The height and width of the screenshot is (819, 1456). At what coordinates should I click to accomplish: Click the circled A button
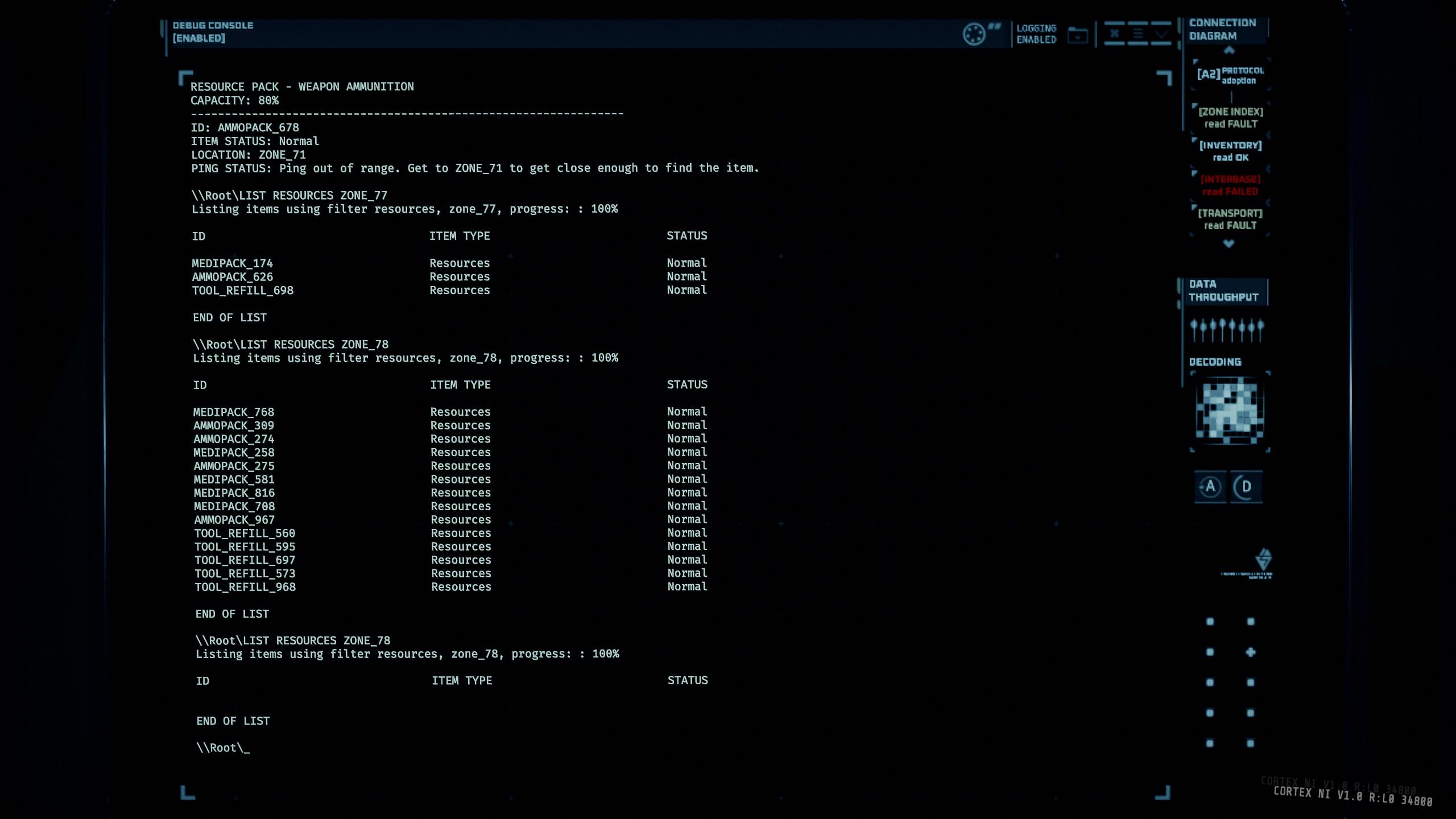[1210, 487]
